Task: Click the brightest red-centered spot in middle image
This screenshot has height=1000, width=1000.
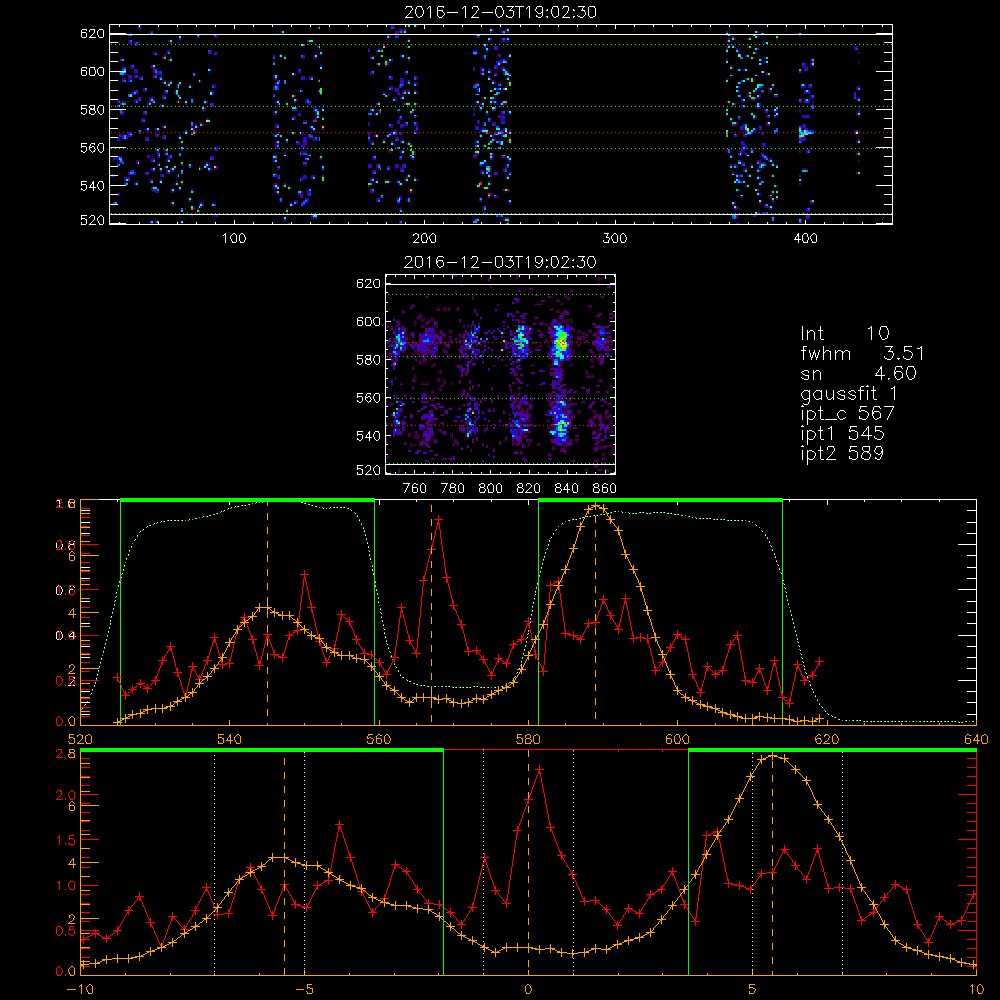Action: (561, 343)
